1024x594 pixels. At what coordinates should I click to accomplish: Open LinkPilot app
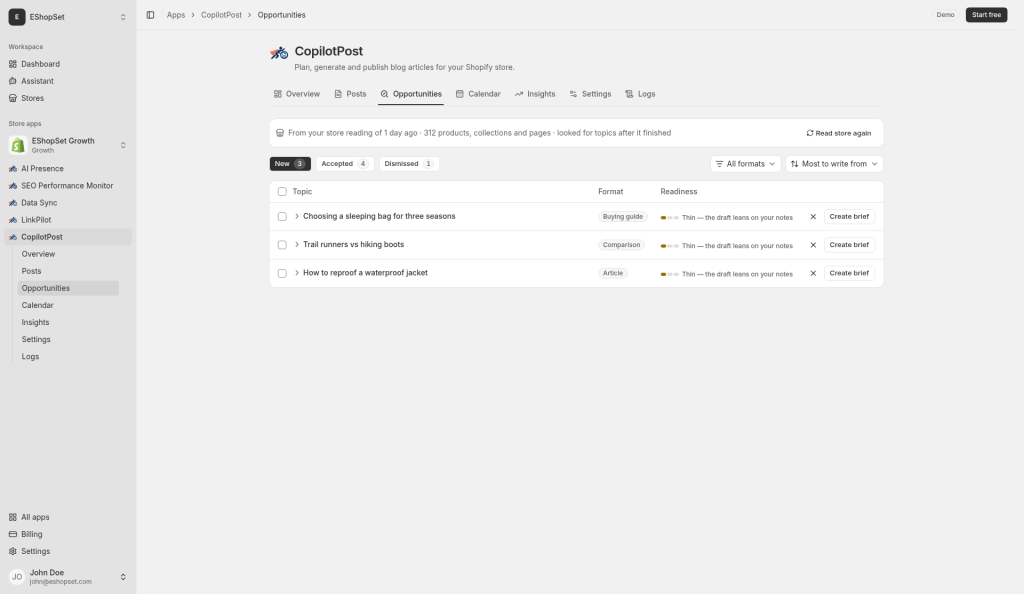(68, 220)
